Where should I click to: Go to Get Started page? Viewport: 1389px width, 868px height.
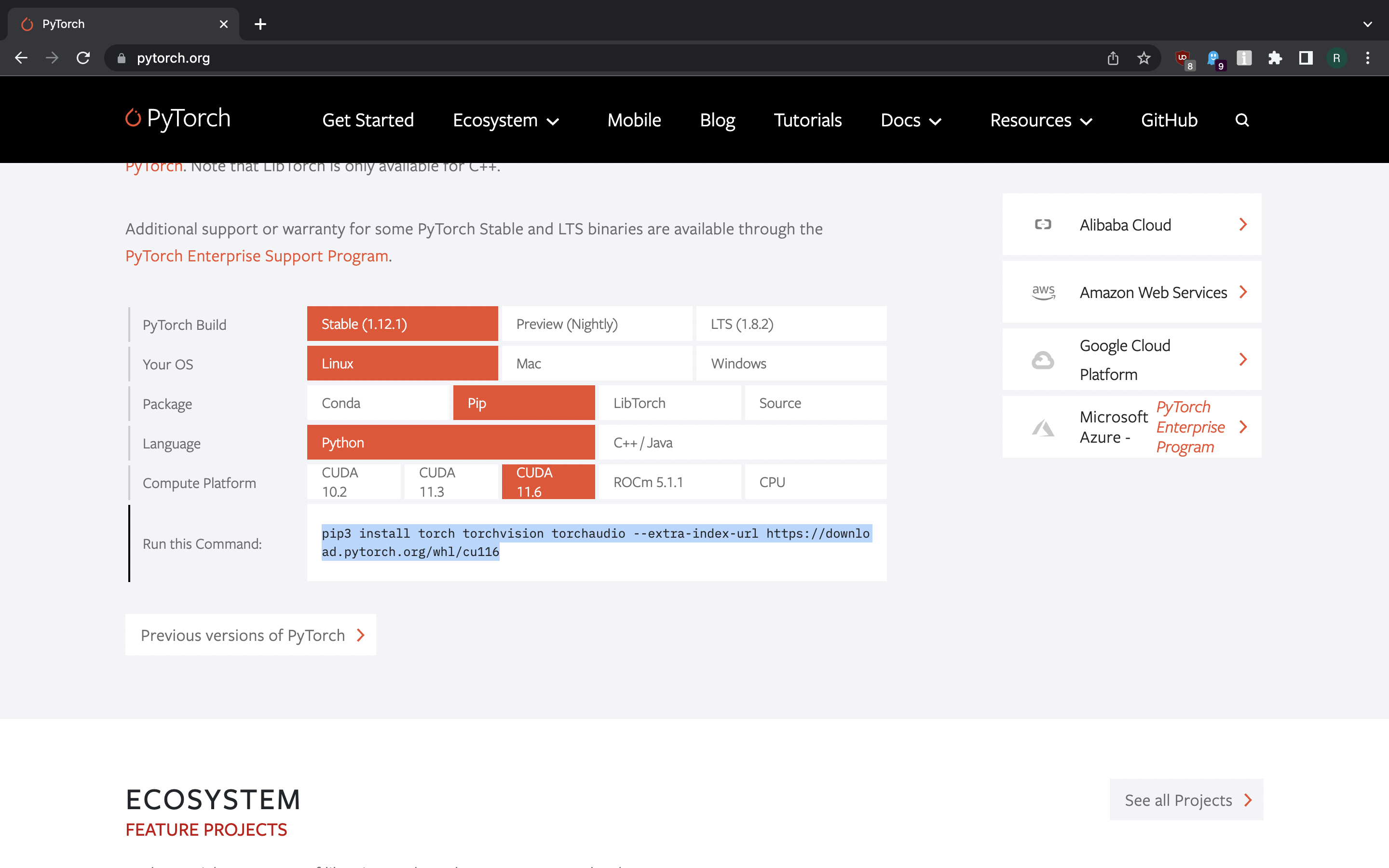tap(368, 120)
